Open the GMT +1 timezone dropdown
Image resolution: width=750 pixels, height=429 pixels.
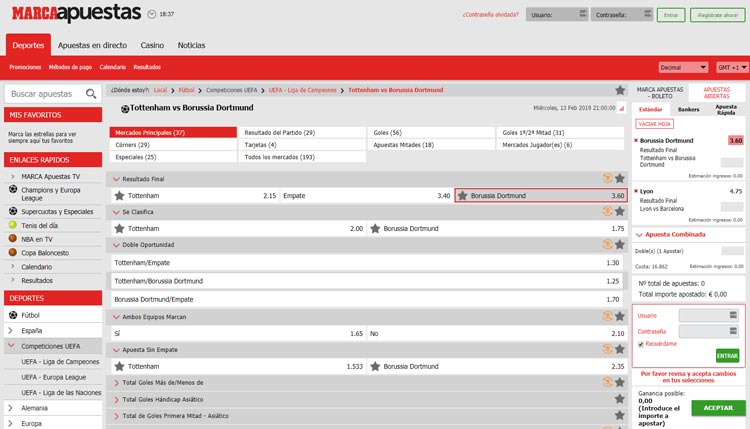(x=732, y=67)
